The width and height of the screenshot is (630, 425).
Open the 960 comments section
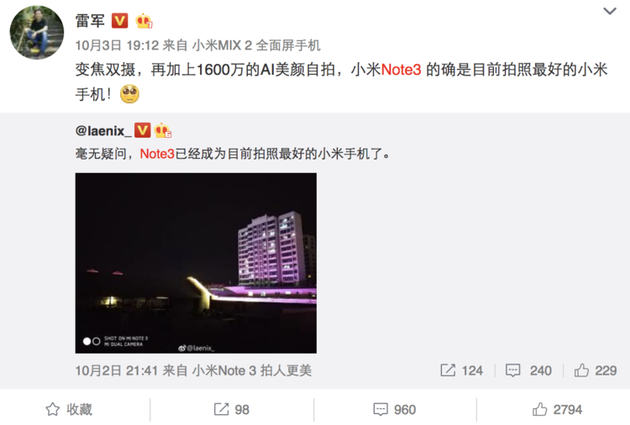395,409
